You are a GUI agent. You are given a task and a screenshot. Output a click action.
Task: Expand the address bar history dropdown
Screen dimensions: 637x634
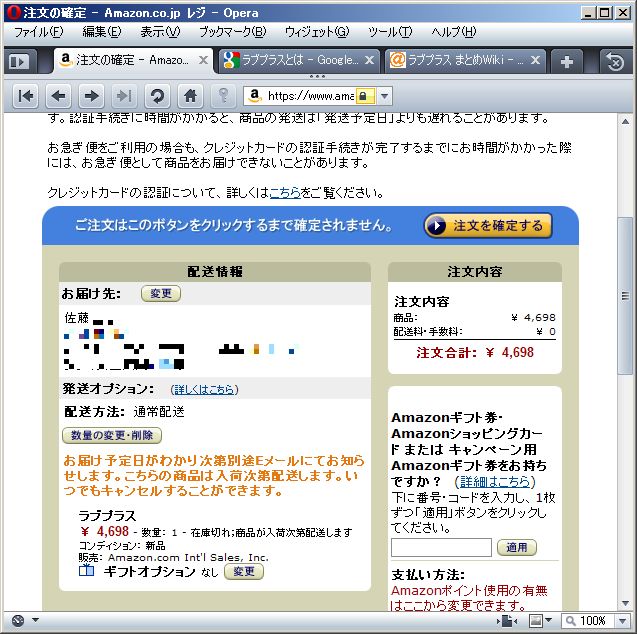click(x=385, y=96)
